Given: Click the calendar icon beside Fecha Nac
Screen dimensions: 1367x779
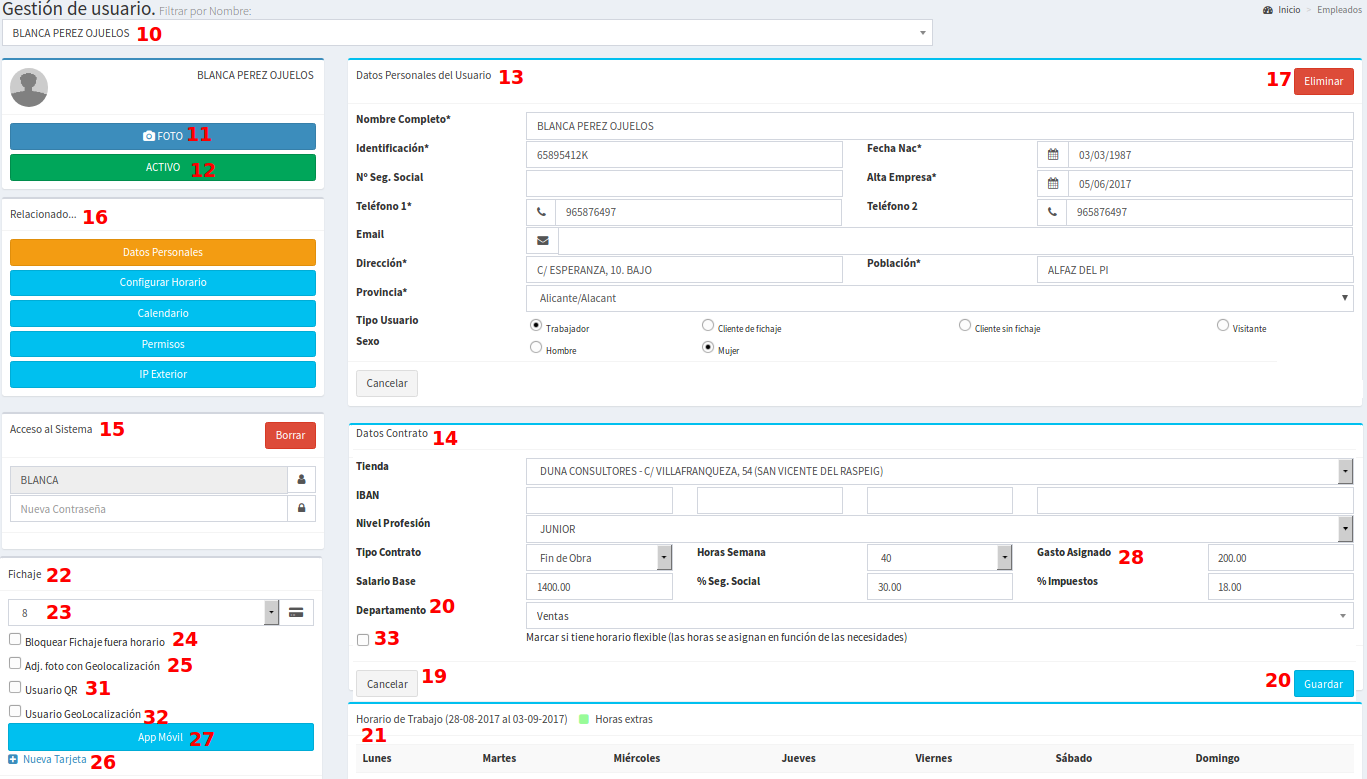Looking at the screenshot, I should pos(1053,155).
